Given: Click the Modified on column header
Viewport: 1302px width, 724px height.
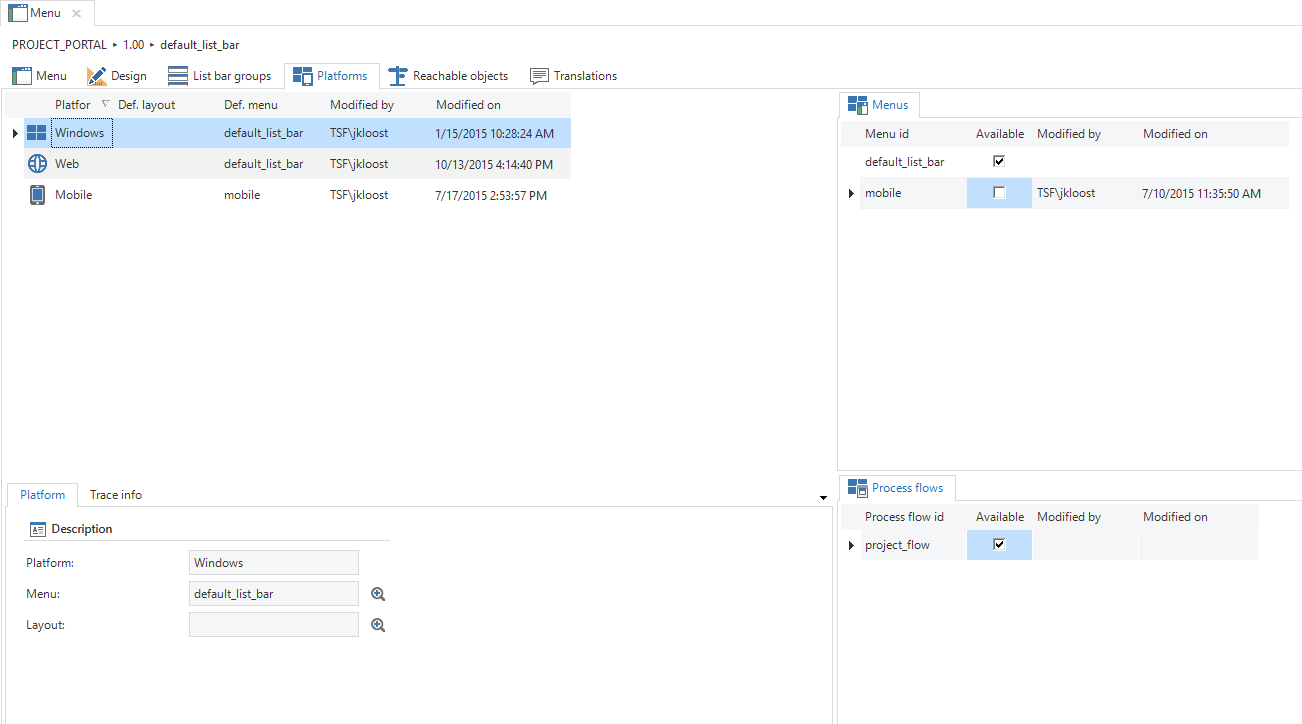Looking at the screenshot, I should [x=468, y=105].
